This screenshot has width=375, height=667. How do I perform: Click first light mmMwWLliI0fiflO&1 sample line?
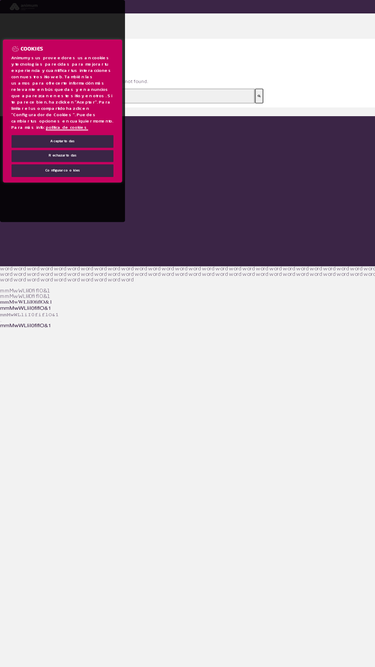click(x=25, y=291)
